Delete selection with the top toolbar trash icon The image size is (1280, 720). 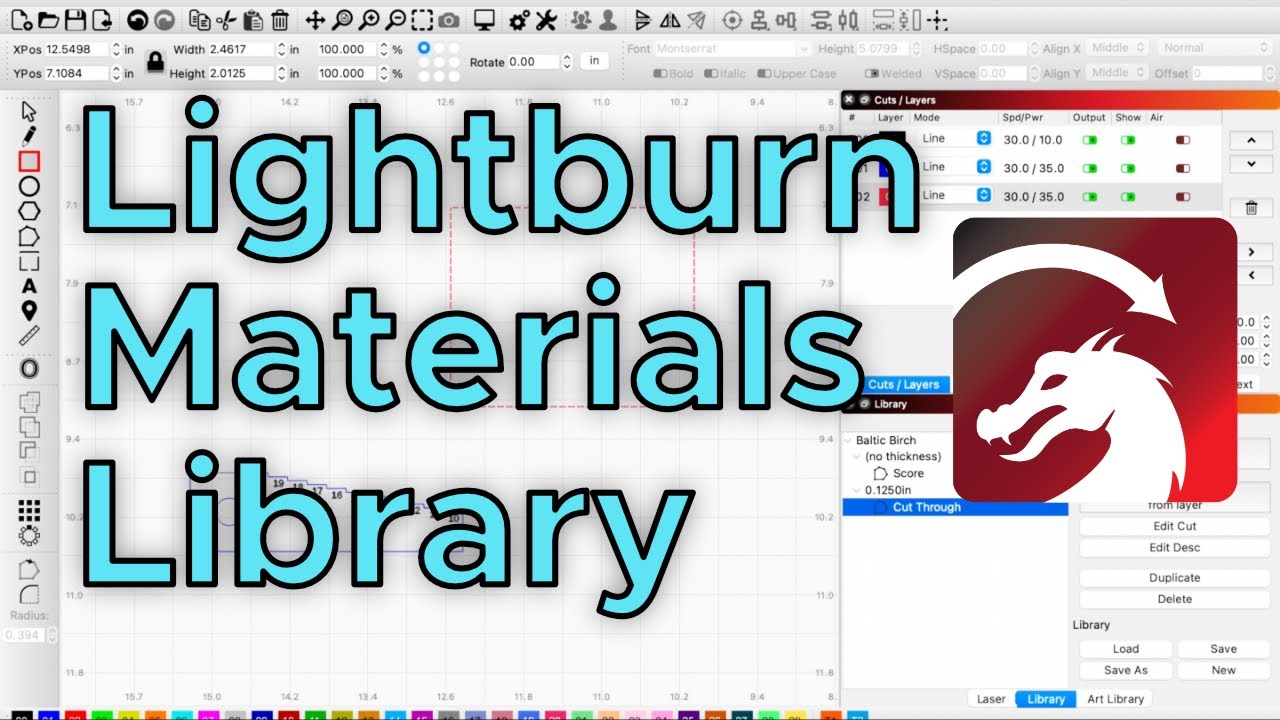(280, 19)
